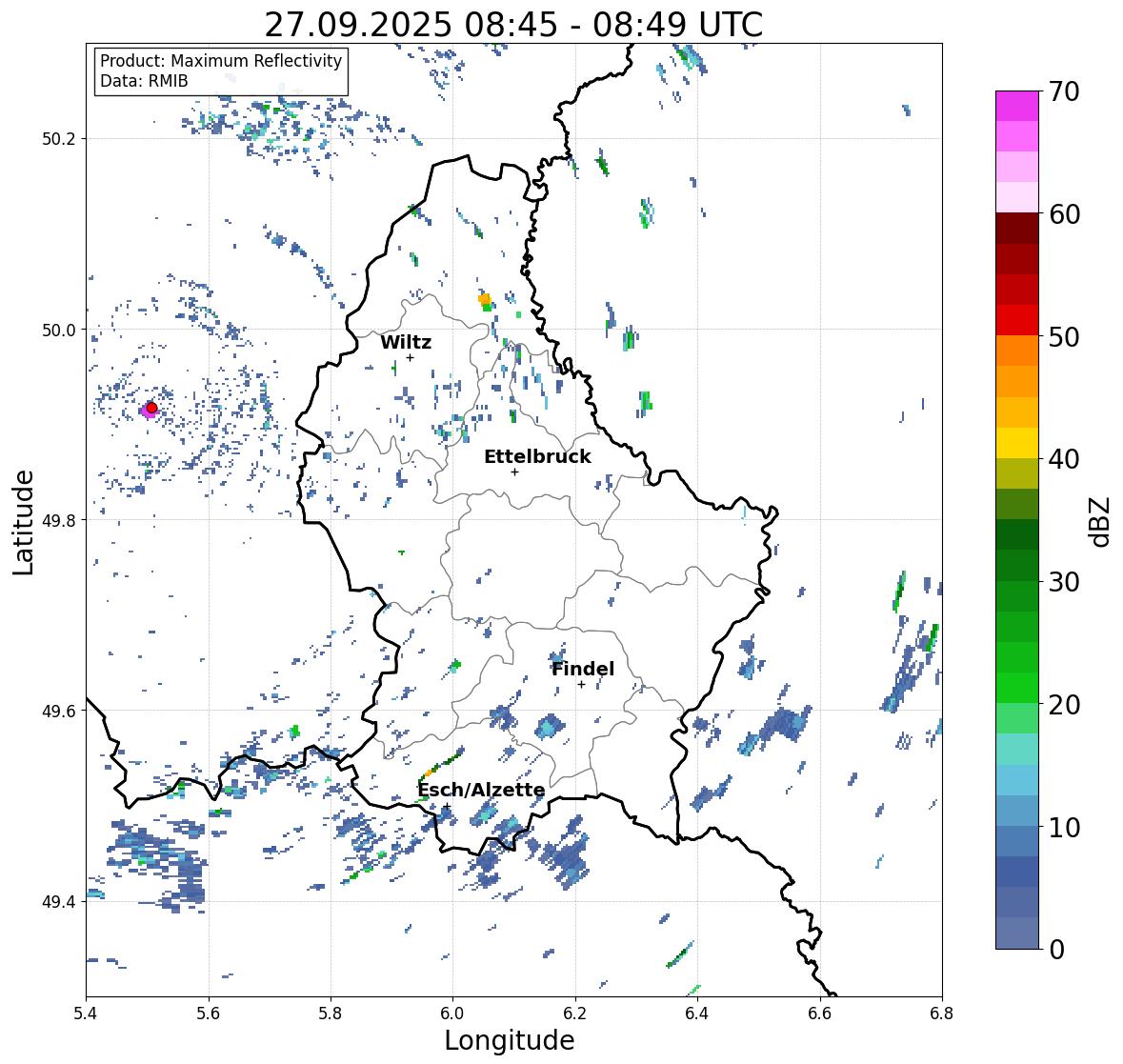Click the 'Product: Maximum Reflectivity' text

coord(221,61)
